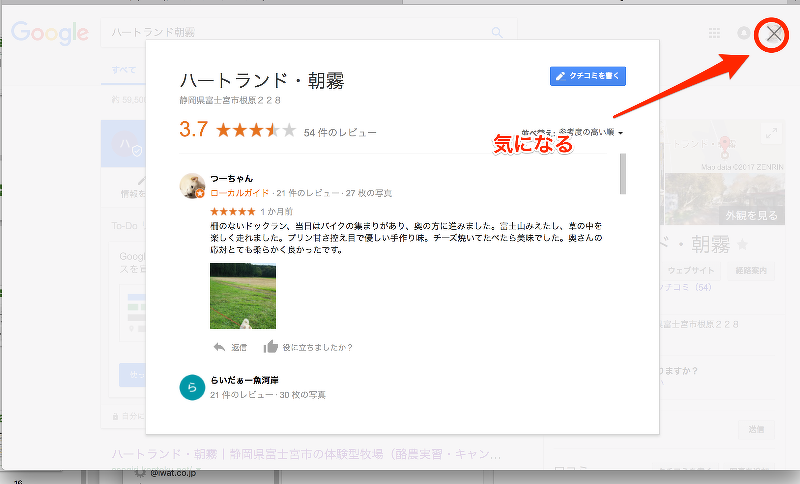Click reviewer つーちゃん's dog profile avatar
This screenshot has height=484, width=800.
[x=192, y=186]
